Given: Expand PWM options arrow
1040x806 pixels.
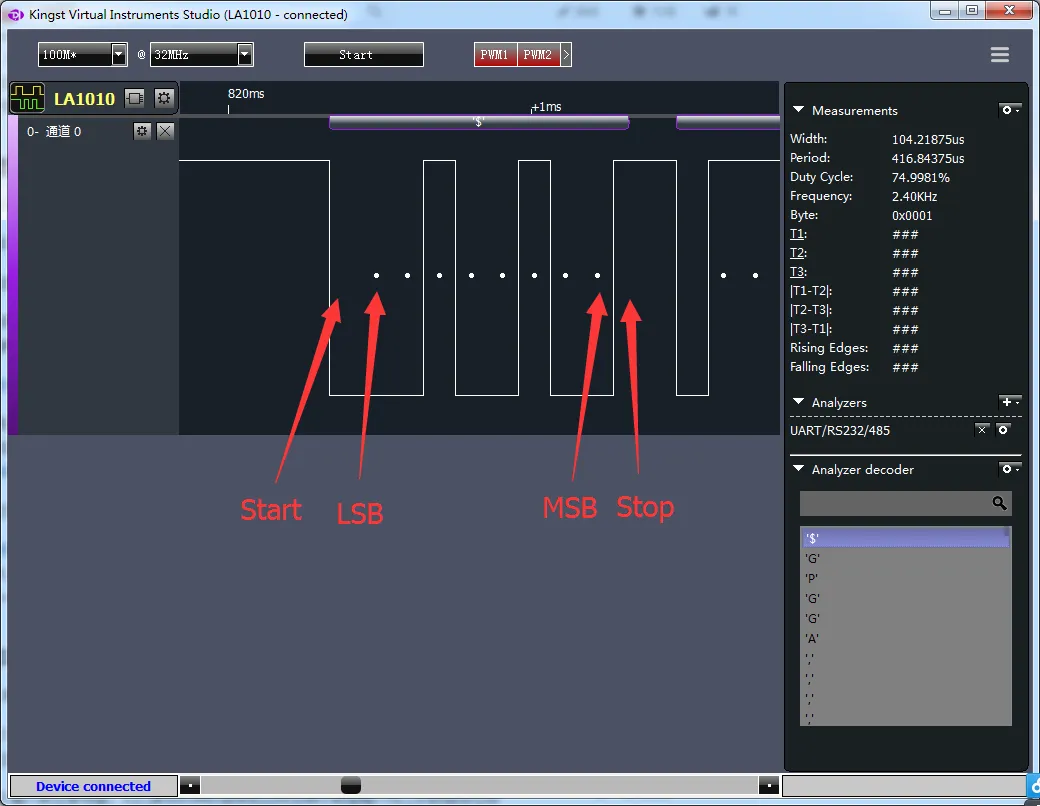Looking at the screenshot, I should coord(567,55).
